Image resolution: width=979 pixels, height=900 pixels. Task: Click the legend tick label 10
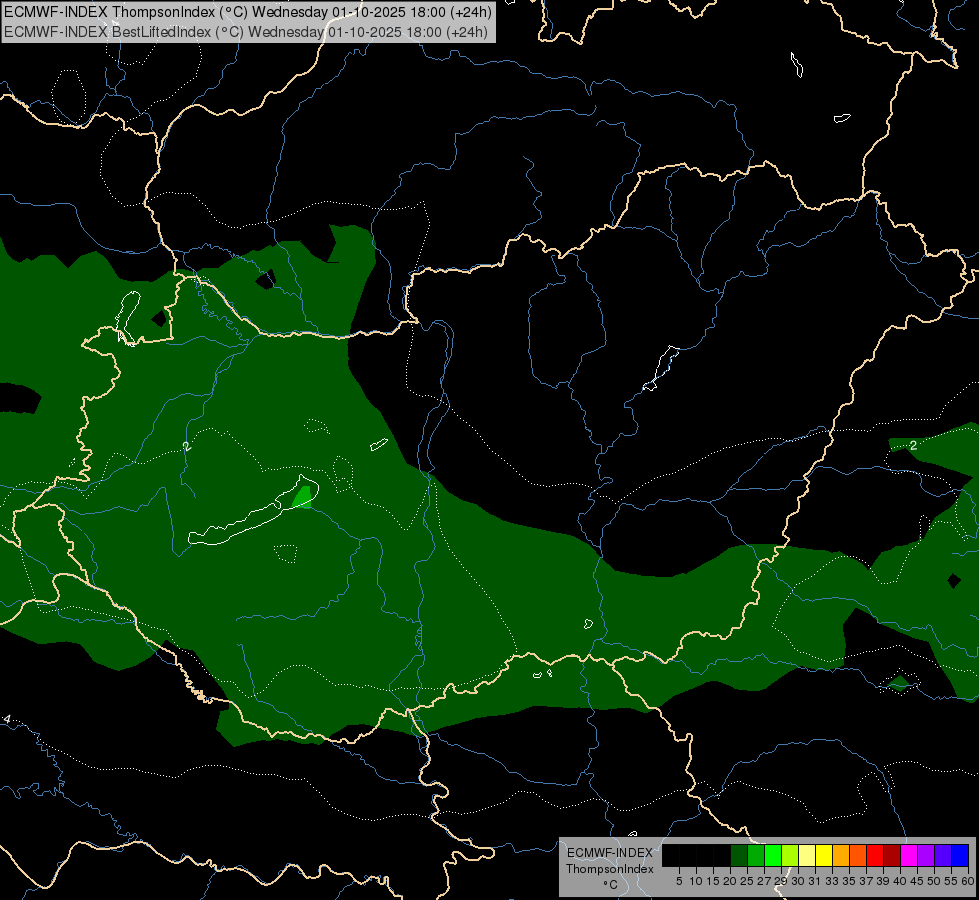tap(696, 881)
